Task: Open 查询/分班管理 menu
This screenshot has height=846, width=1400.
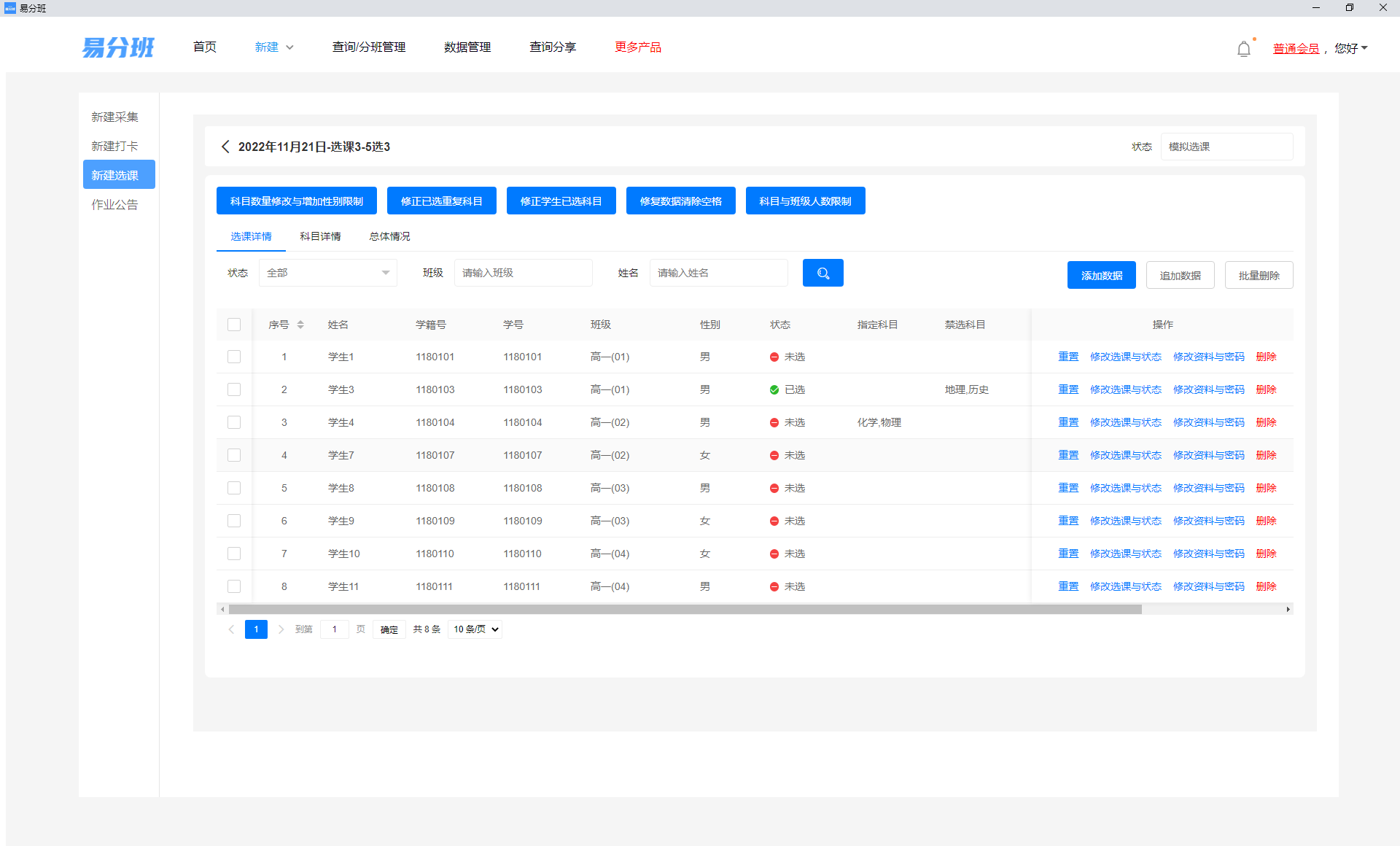Action: coord(369,47)
